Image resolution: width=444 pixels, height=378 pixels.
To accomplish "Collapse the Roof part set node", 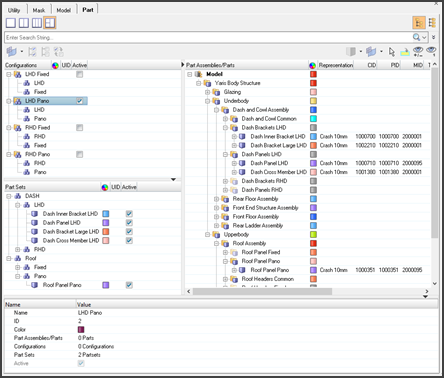I will [x=9, y=258].
